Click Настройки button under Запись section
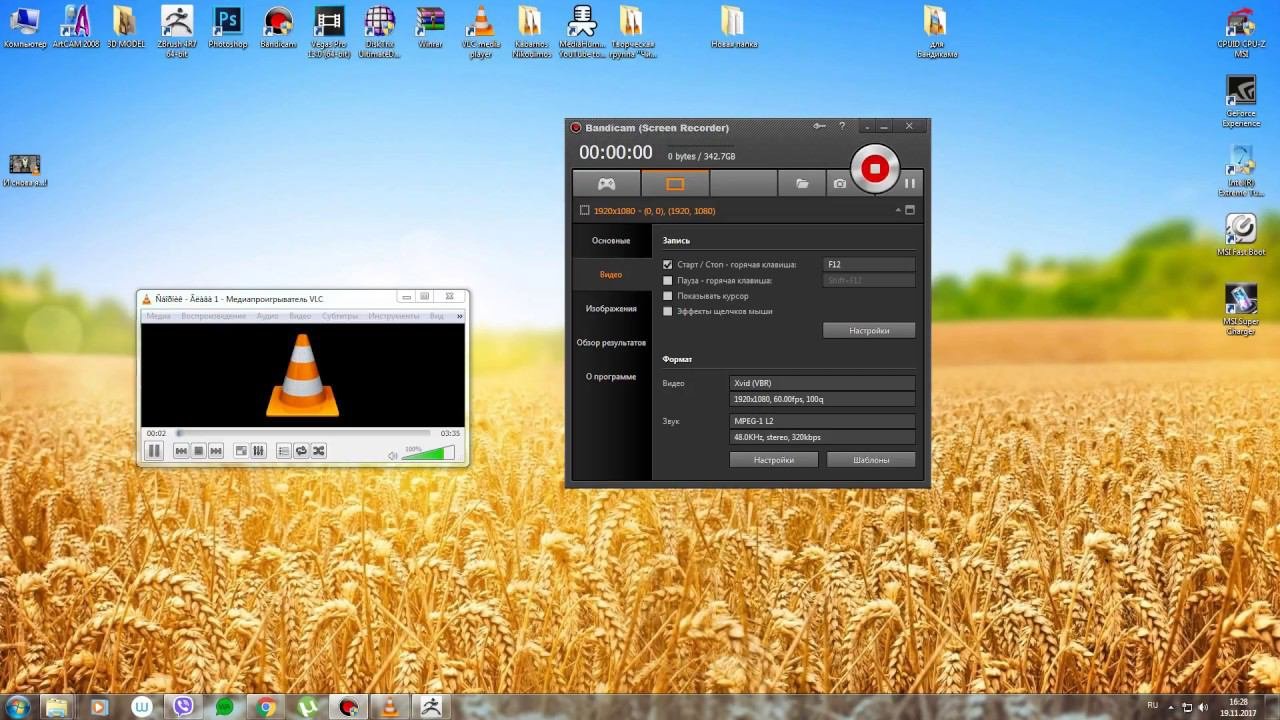Viewport: 1280px width, 720px height. click(x=869, y=330)
